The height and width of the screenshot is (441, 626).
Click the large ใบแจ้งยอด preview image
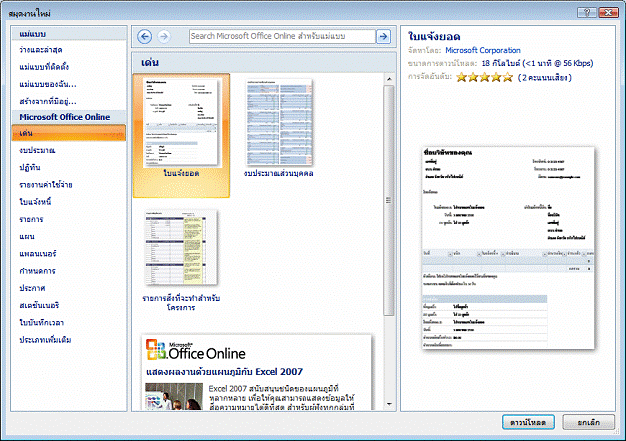(508, 248)
